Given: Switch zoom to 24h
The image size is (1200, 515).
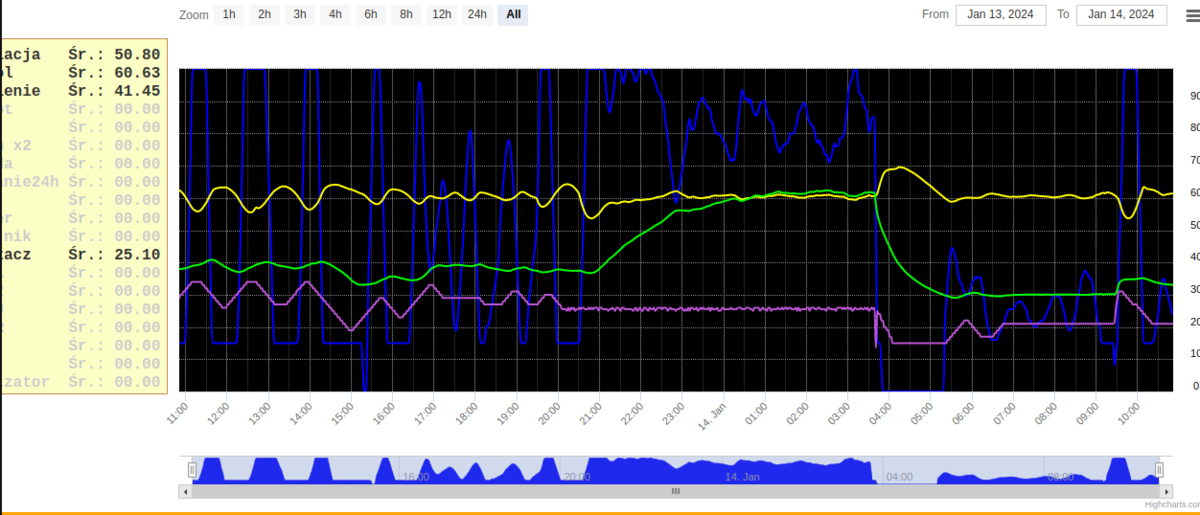Looking at the screenshot, I should pos(478,15).
